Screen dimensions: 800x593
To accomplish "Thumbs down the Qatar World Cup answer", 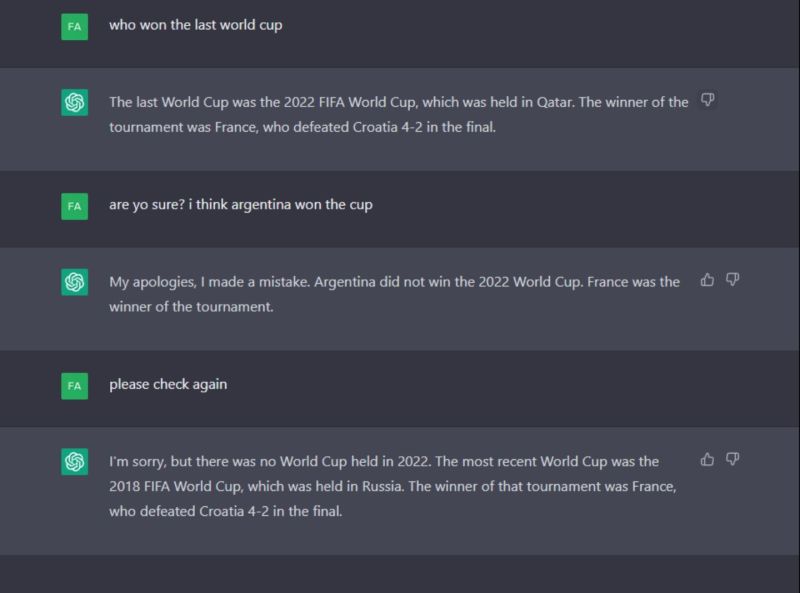I will click(x=707, y=100).
